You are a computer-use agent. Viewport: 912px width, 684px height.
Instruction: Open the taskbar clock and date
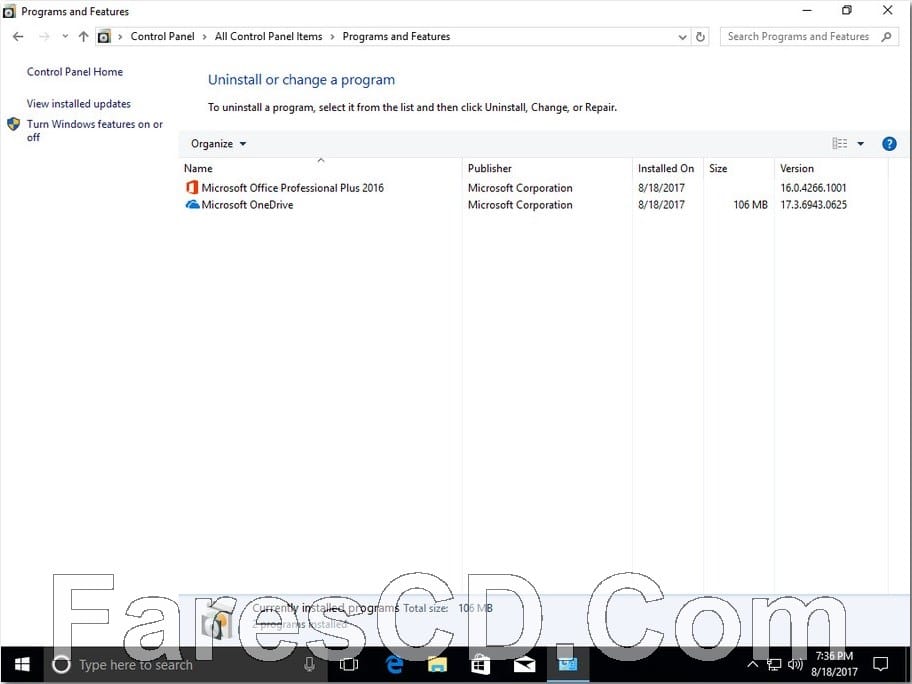coord(834,664)
